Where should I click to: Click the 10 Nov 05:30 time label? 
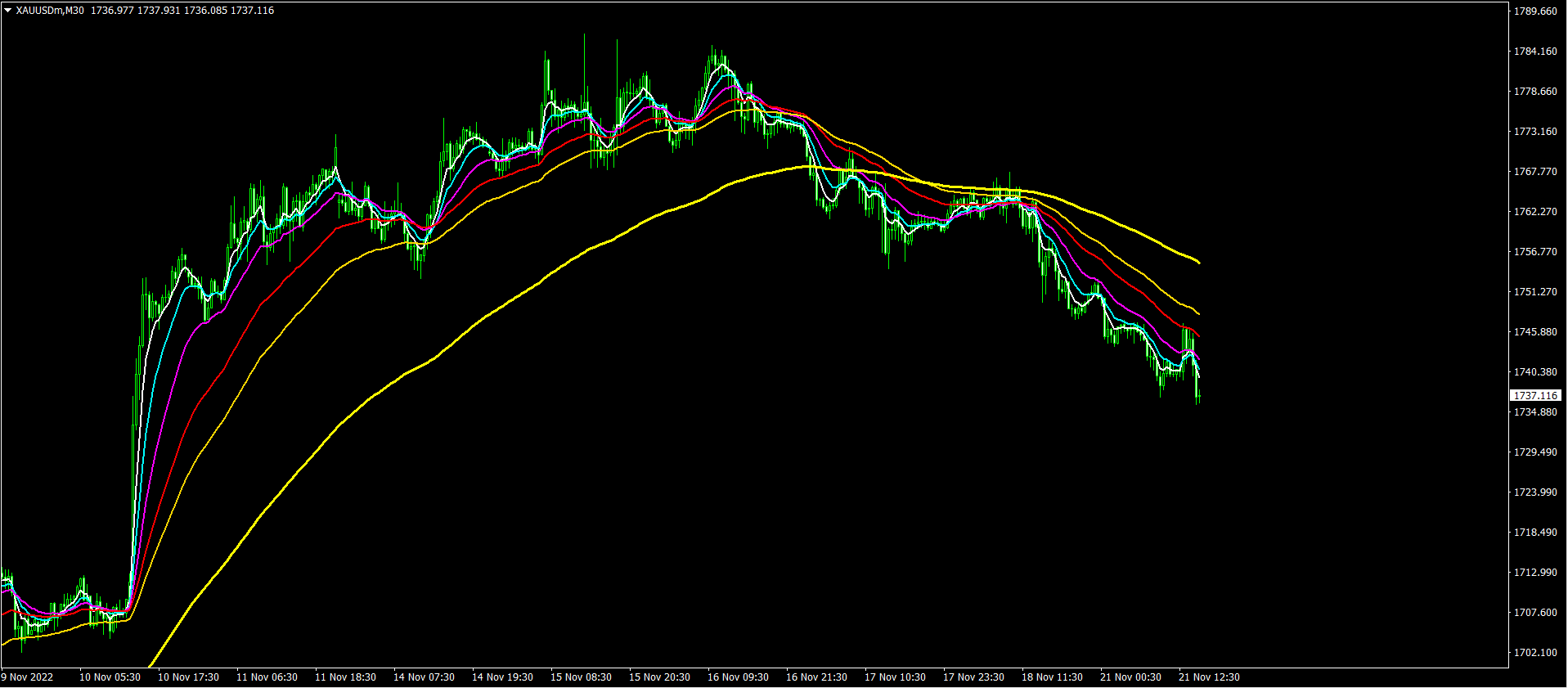110,677
